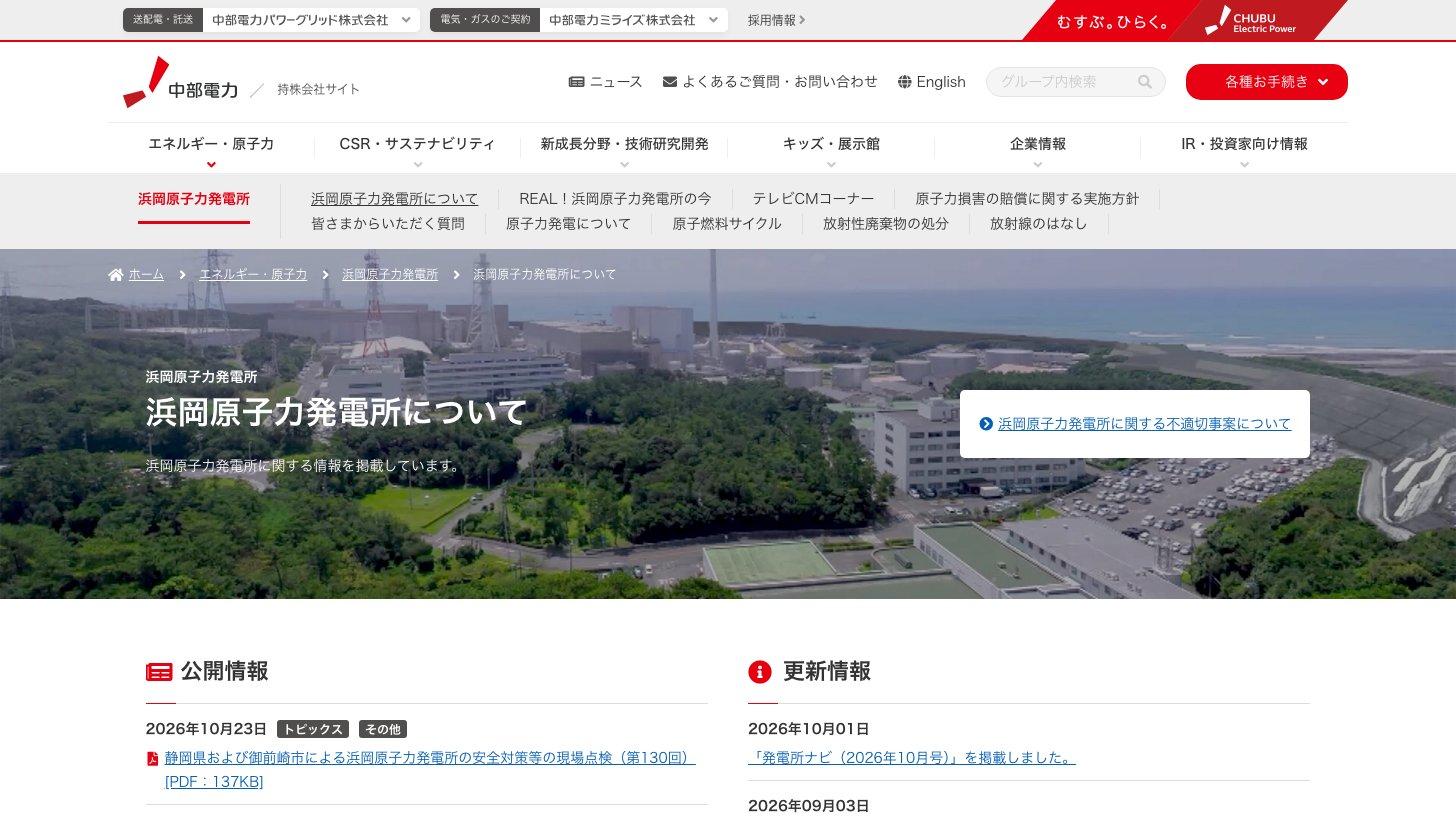Open the キッズ・展示館 menu
Image resolution: width=1456 pixels, height=818 pixels.
pos(831,148)
